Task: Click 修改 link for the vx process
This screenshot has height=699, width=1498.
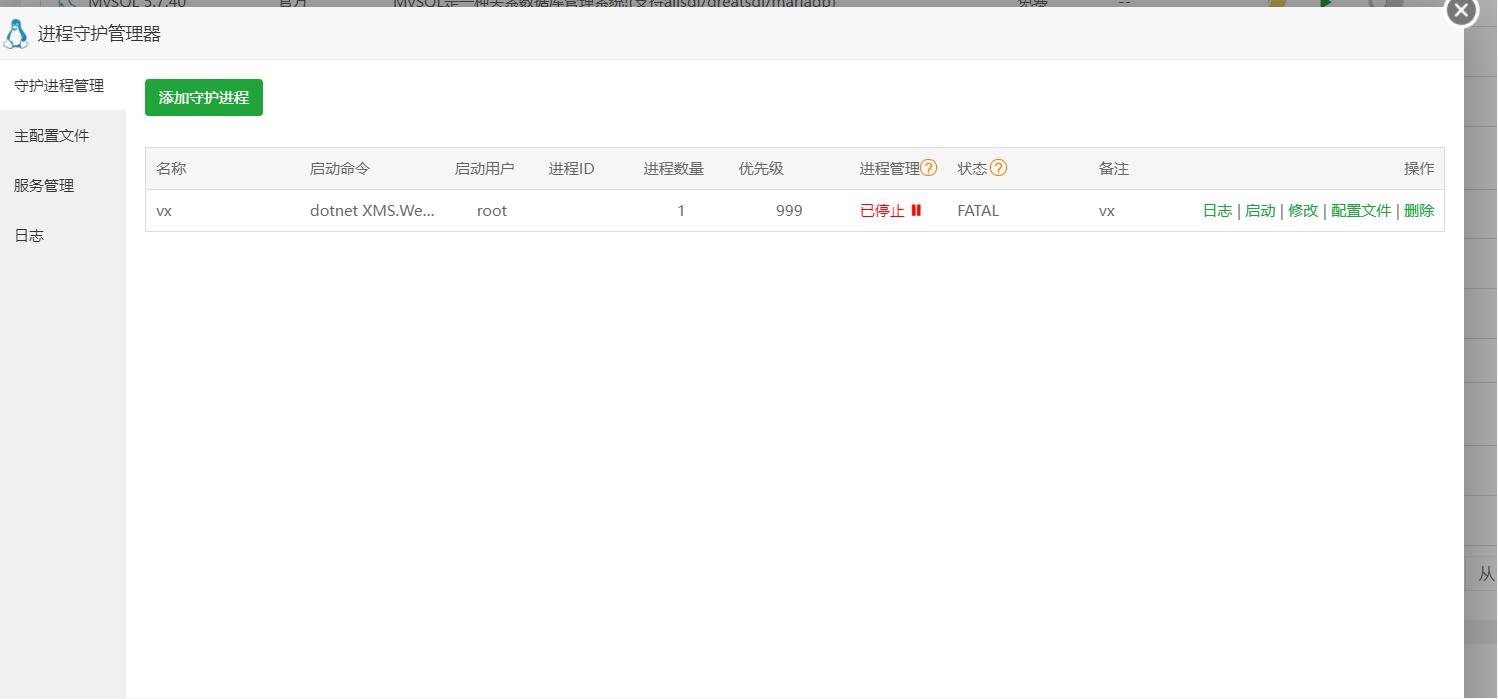Action: coord(1303,210)
